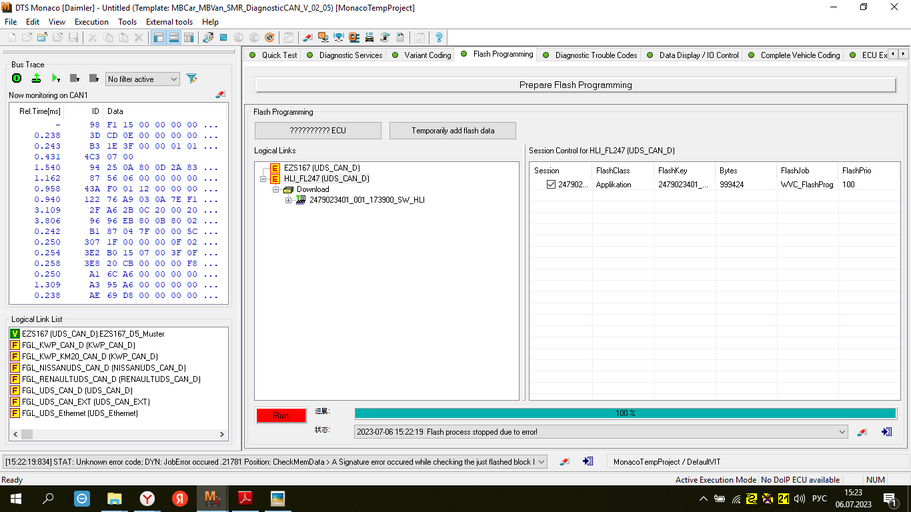
Task: Select EZS167 (UDS_CAN_D) in Logical Links tree
Action: (322, 168)
